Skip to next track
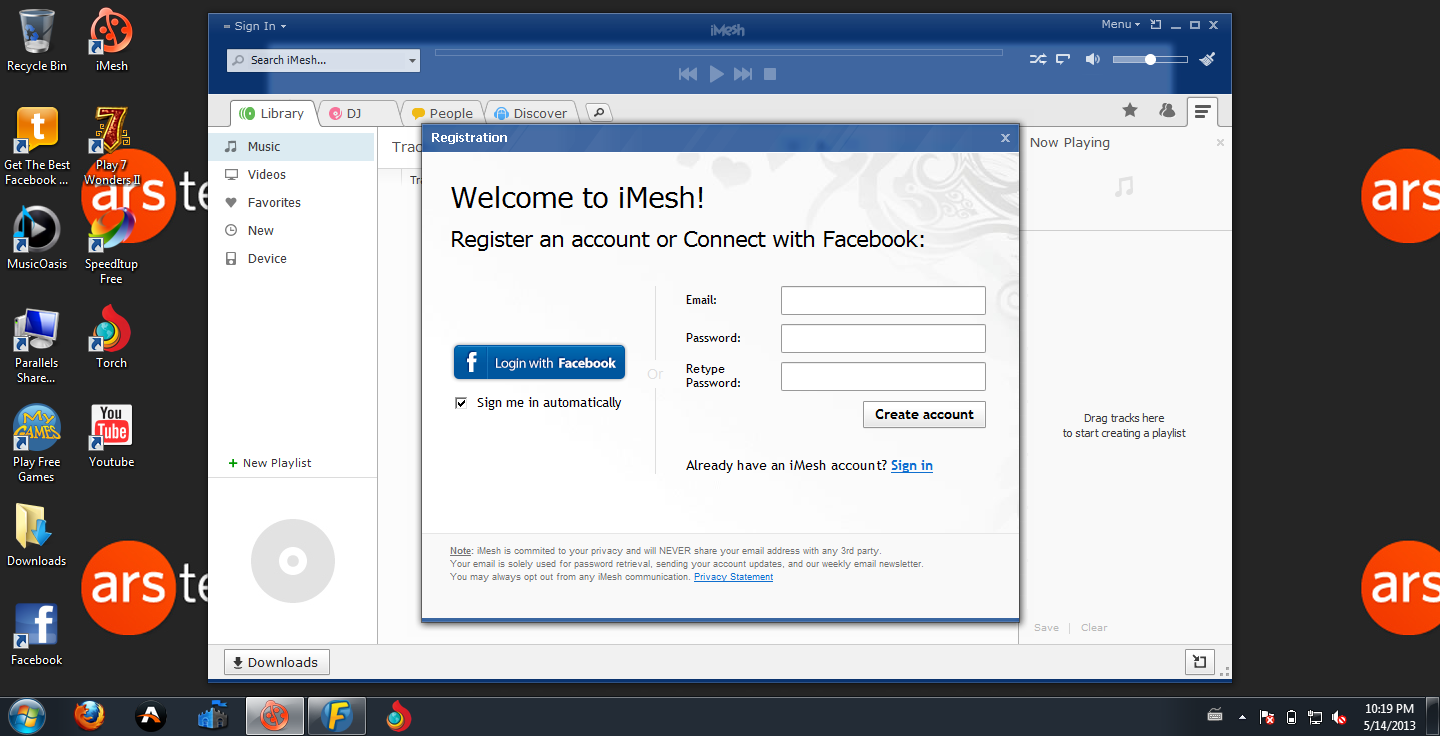 pos(743,74)
